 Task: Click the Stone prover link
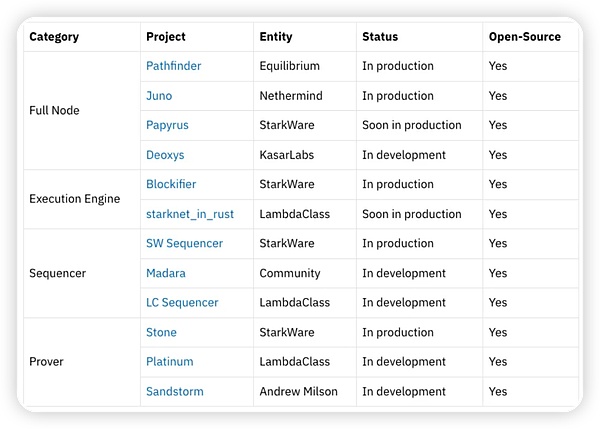pyautogui.click(x=161, y=332)
